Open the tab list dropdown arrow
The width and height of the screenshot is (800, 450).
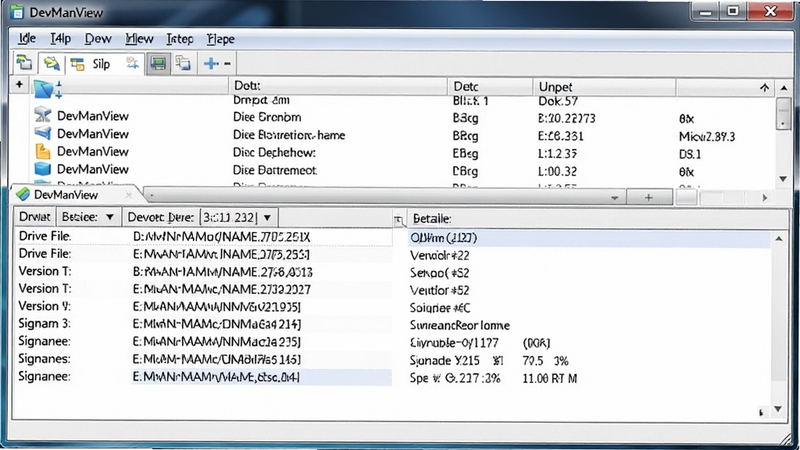coord(615,197)
